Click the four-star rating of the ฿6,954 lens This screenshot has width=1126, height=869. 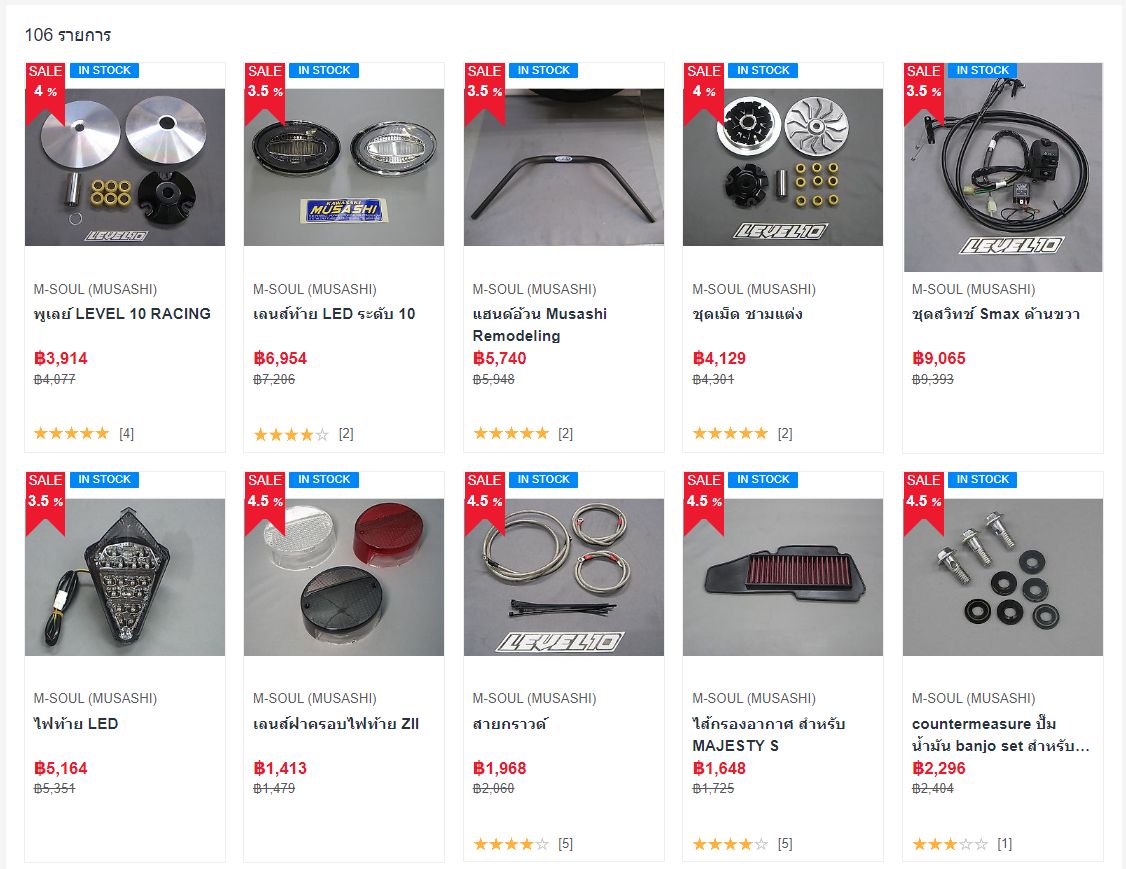[x=291, y=434]
